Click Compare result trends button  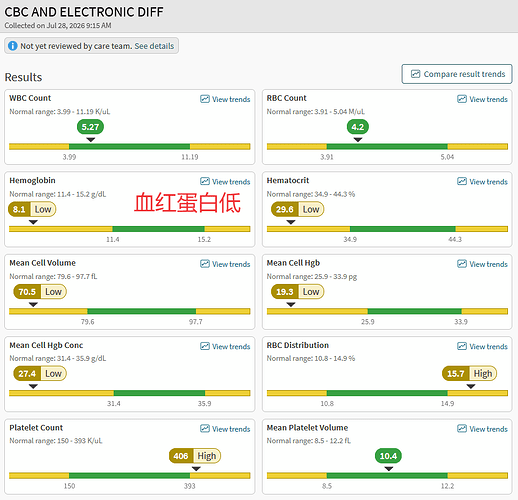(x=457, y=74)
